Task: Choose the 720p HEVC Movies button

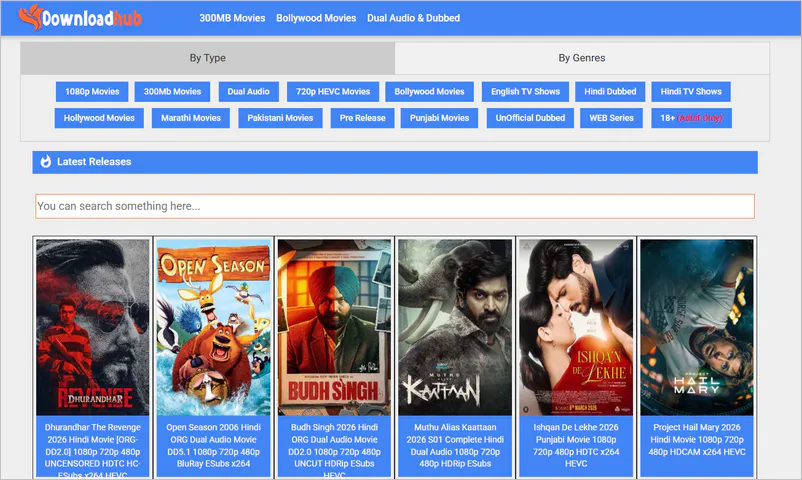Action: pyautogui.click(x=333, y=92)
